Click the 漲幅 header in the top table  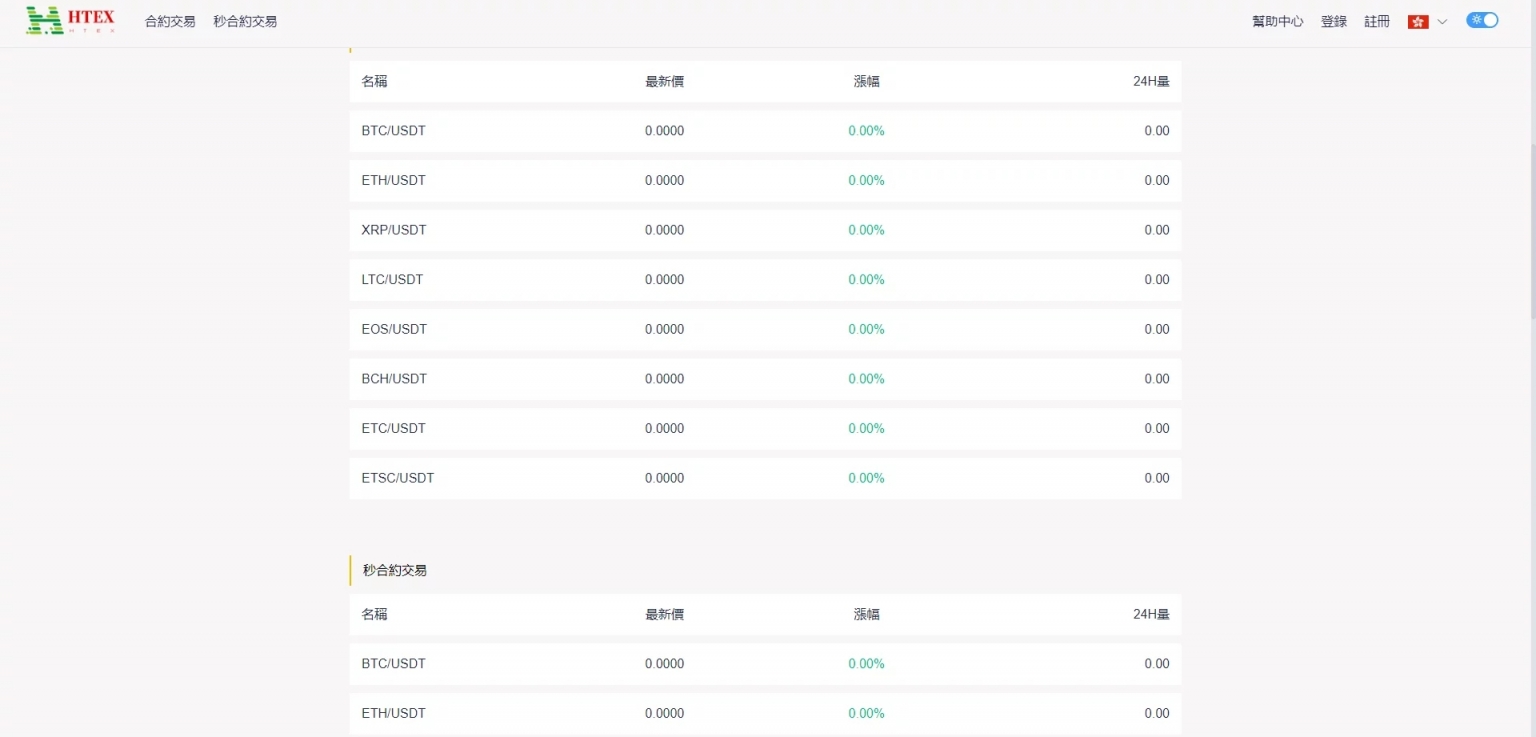[x=866, y=82]
